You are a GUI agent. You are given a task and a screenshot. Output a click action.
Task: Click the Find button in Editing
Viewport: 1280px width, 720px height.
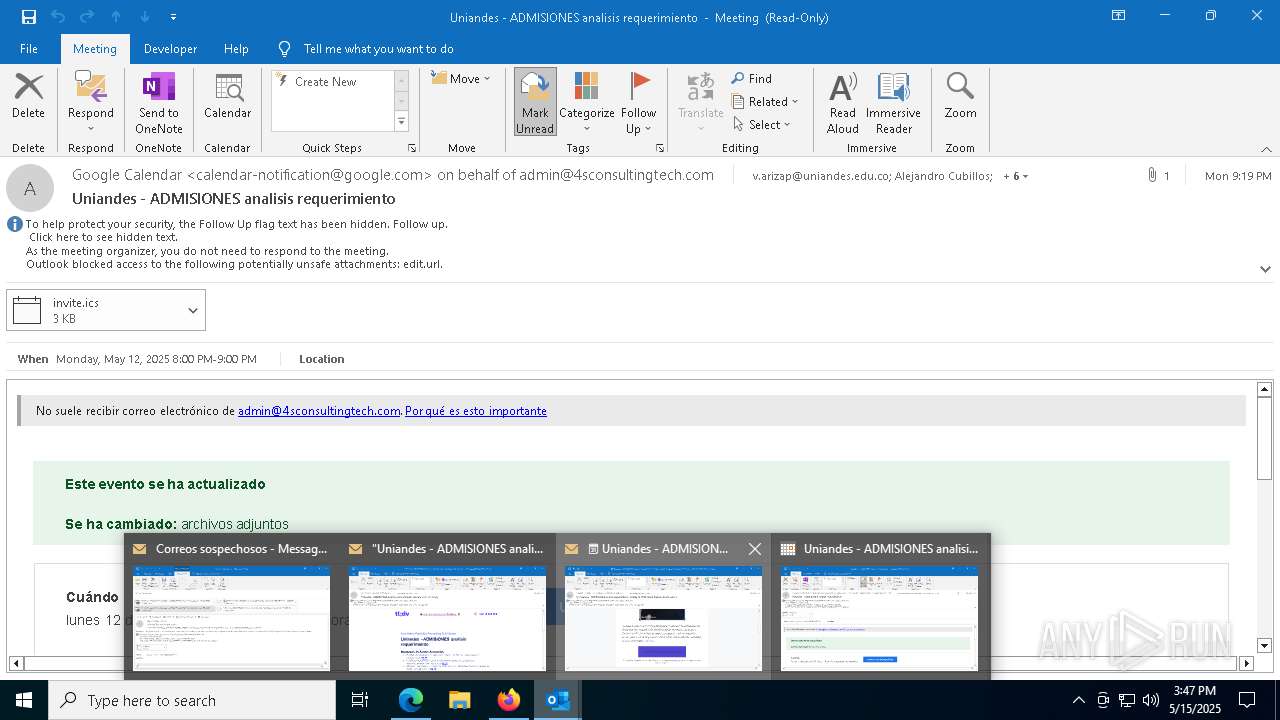point(752,79)
